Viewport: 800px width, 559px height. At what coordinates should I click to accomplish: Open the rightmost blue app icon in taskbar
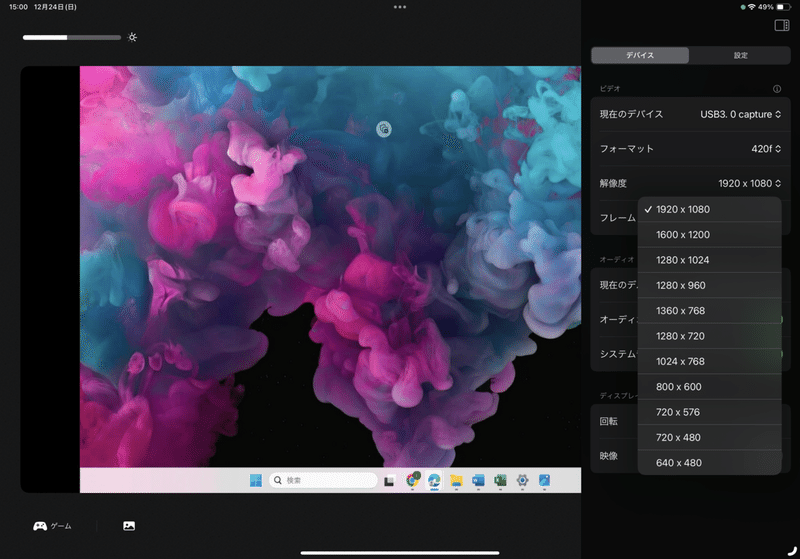click(x=544, y=480)
